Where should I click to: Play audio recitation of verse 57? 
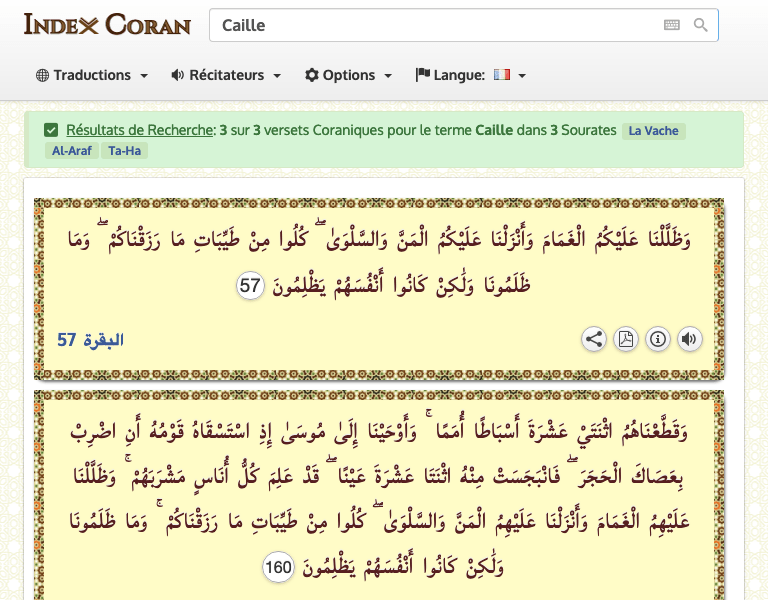coord(689,339)
